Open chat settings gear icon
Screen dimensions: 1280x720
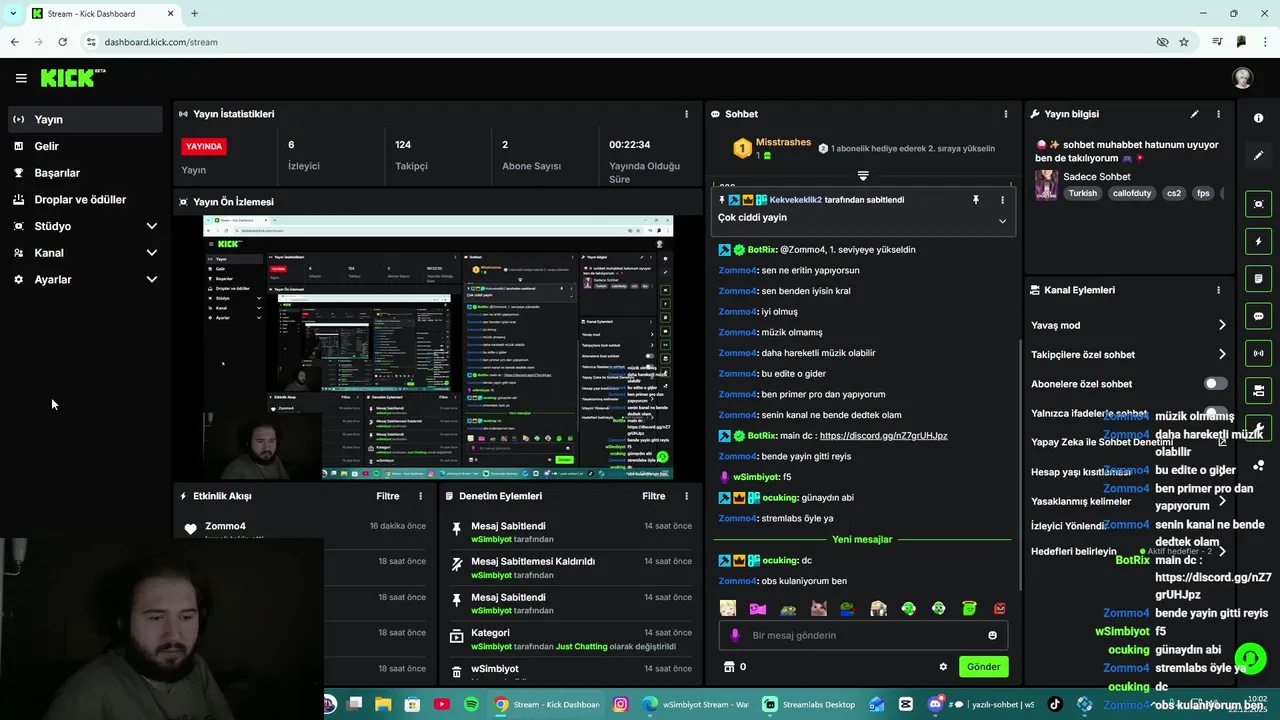point(943,667)
